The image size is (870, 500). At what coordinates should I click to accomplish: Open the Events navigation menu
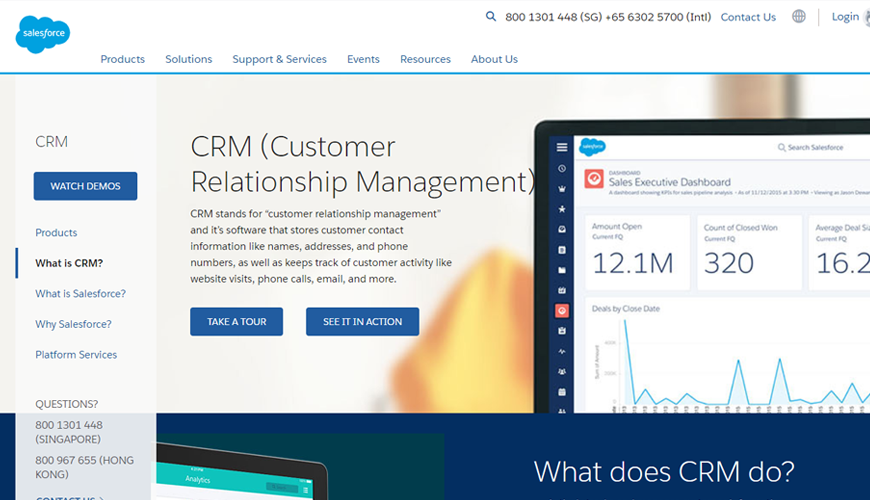(x=363, y=59)
